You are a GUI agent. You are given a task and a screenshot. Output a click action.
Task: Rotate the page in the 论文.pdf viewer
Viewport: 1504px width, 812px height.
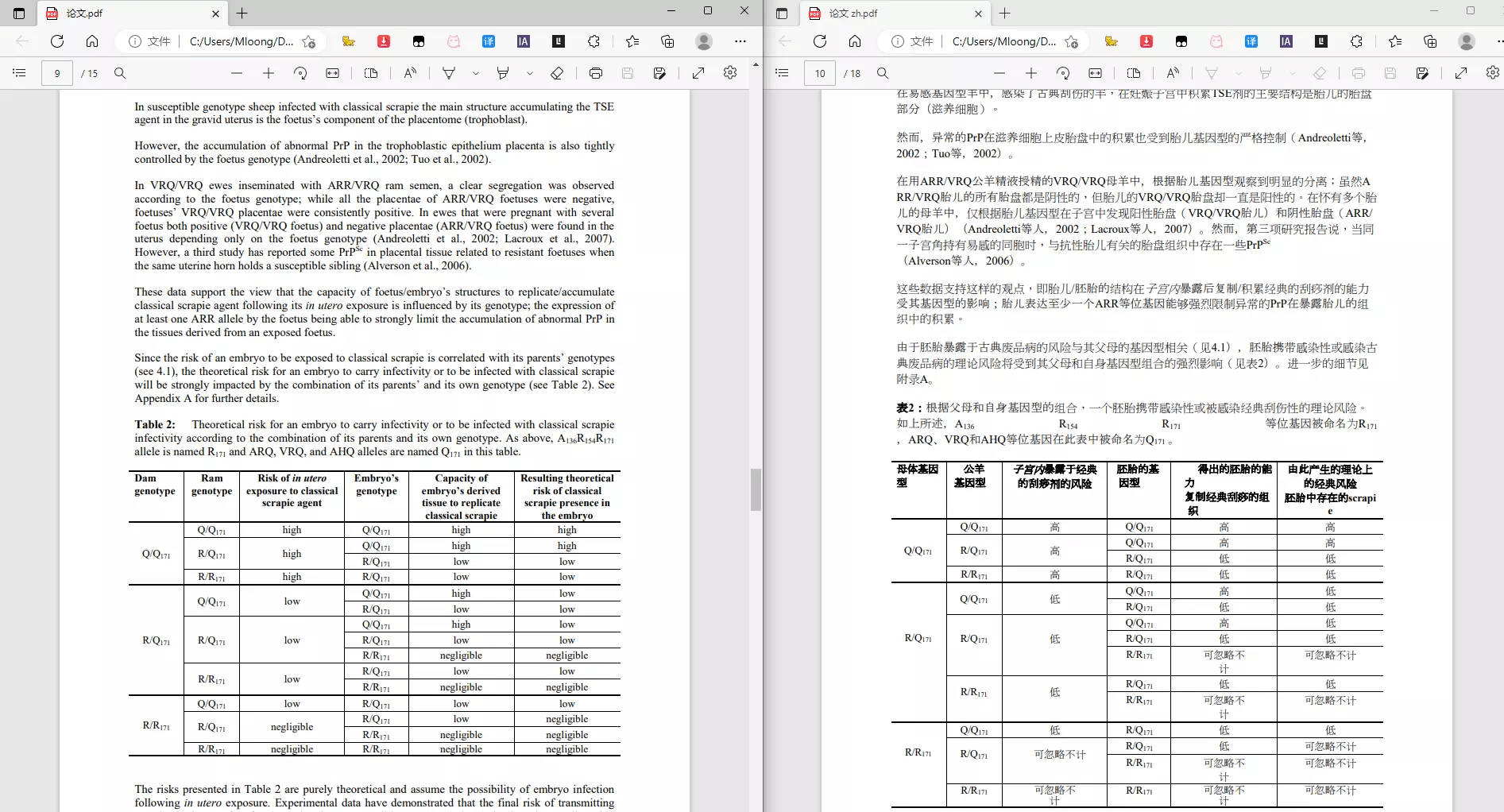coord(300,73)
